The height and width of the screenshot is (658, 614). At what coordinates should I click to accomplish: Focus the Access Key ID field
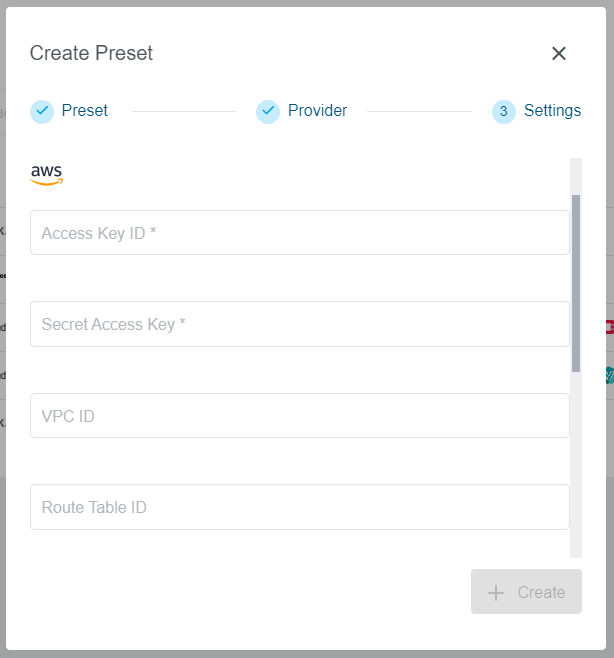(x=300, y=233)
